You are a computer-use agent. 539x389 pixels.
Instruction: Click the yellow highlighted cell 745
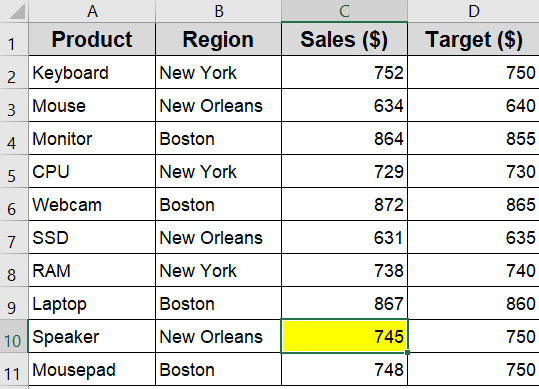pos(344,336)
